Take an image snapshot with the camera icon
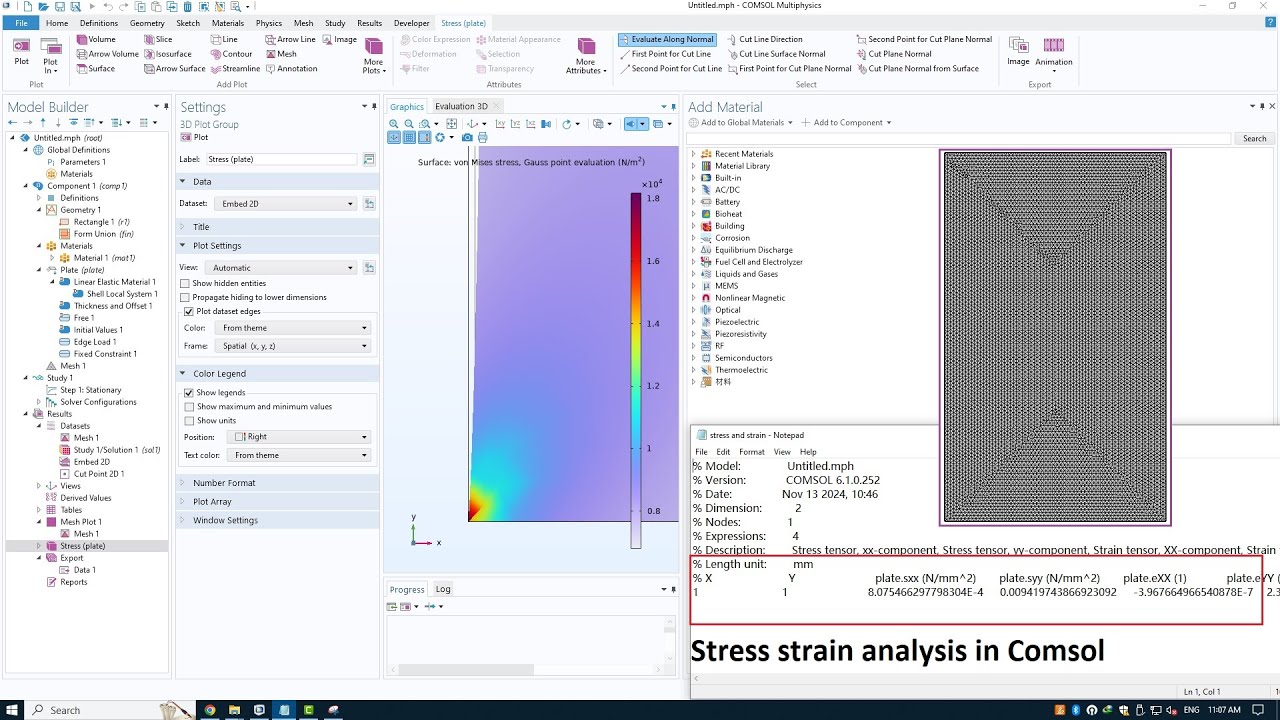The width and height of the screenshot is (1280, 720). [469, 138]
